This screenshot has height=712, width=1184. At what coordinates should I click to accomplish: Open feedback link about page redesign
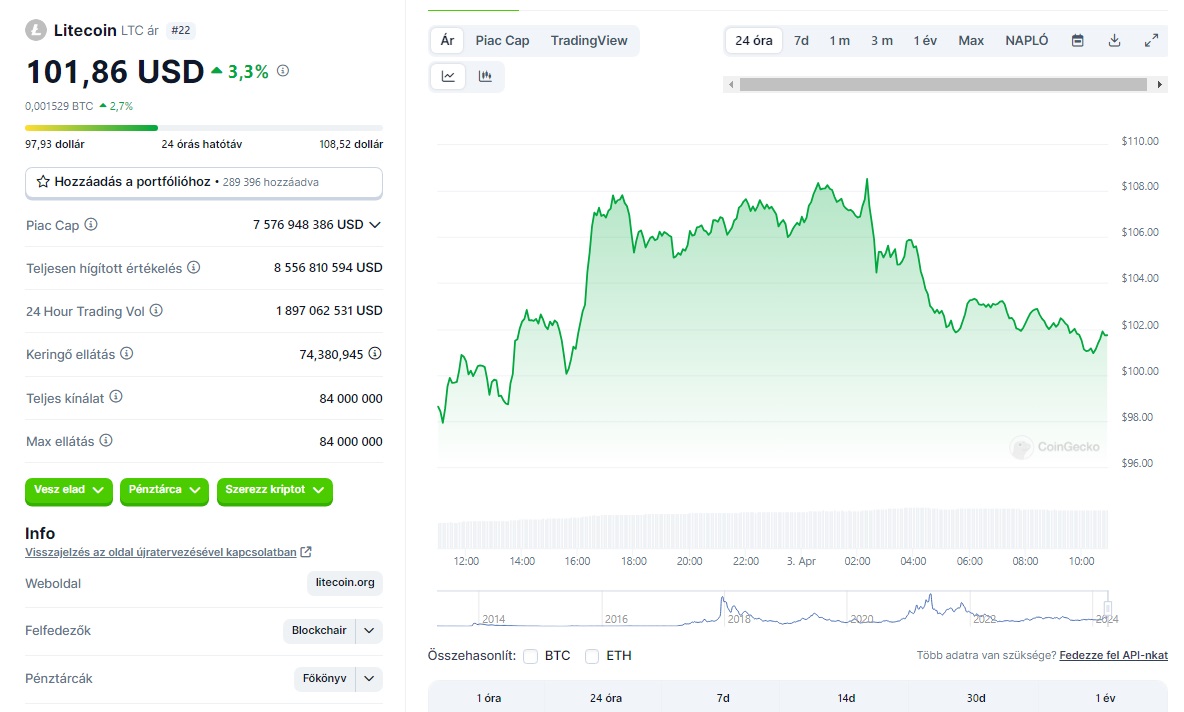click(161, 552)
